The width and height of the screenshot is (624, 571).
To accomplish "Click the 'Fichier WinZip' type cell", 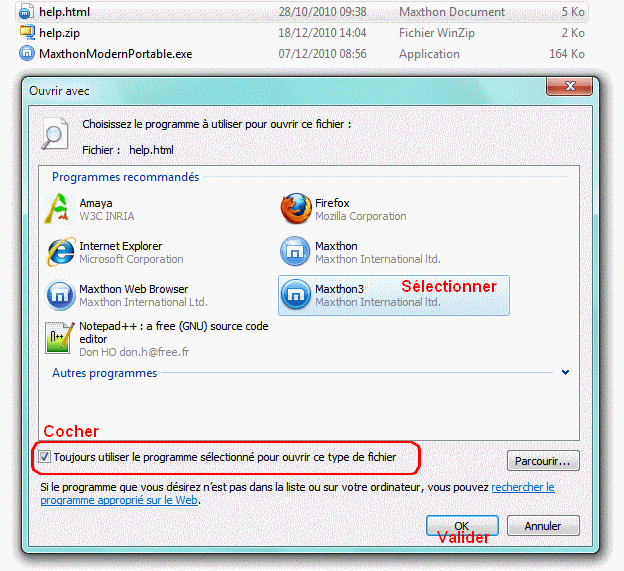I will point(437,33).
